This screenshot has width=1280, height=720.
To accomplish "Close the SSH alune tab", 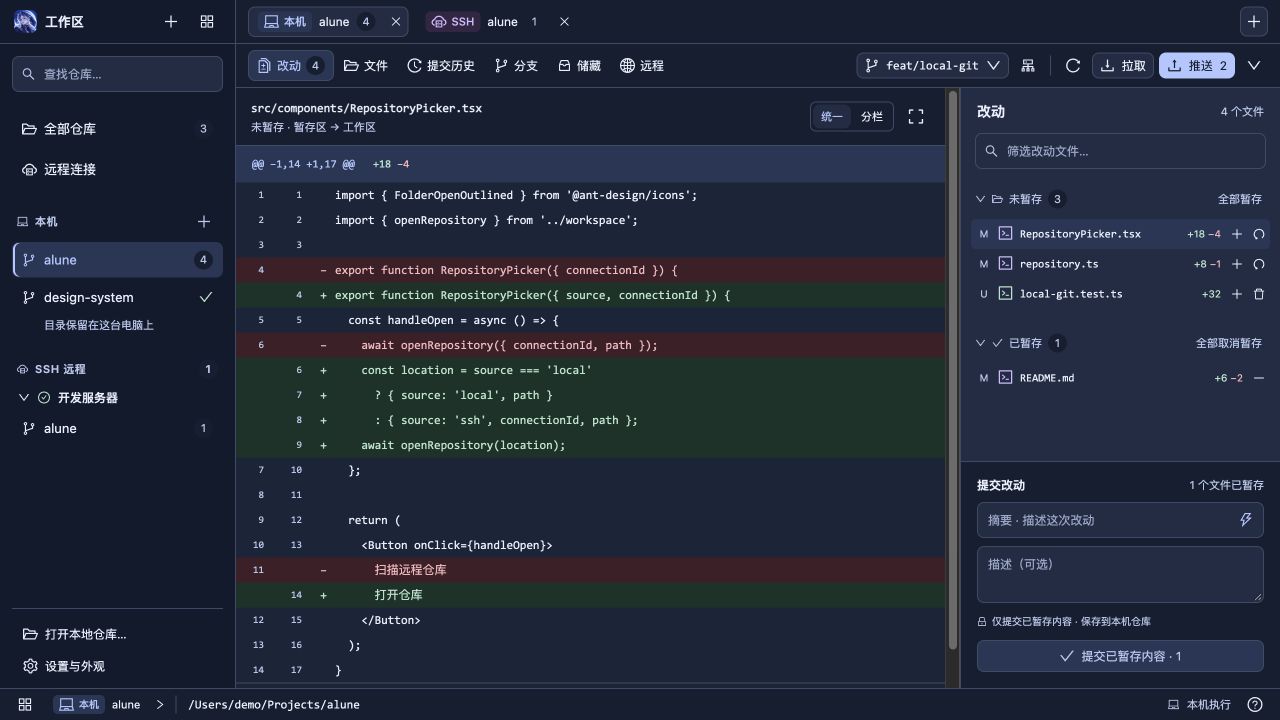I will (564, 21).
